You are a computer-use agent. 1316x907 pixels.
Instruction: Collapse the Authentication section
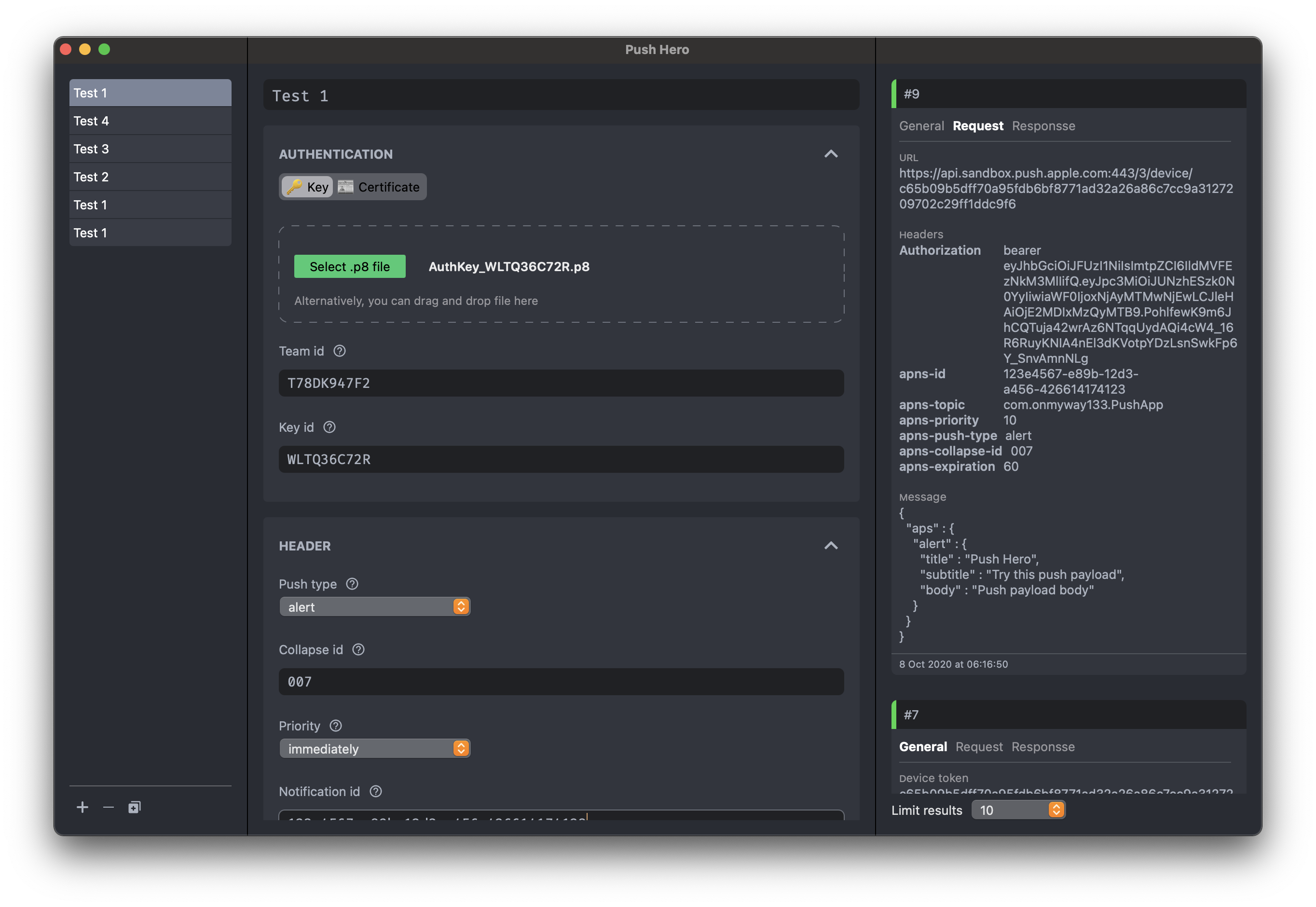[x=831, y=154]
